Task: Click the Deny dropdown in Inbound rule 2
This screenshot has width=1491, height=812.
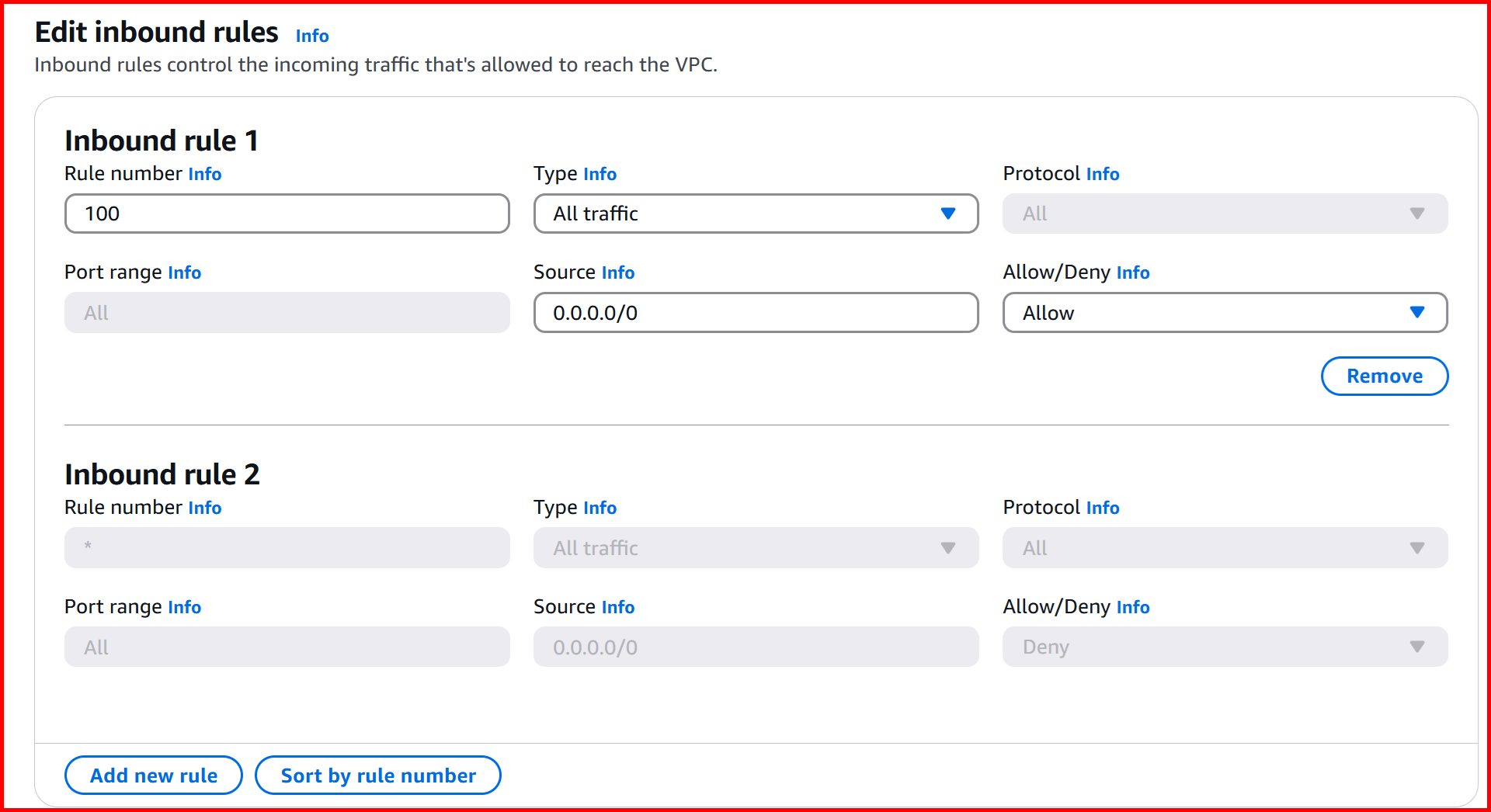Action: coord(1224,647)
